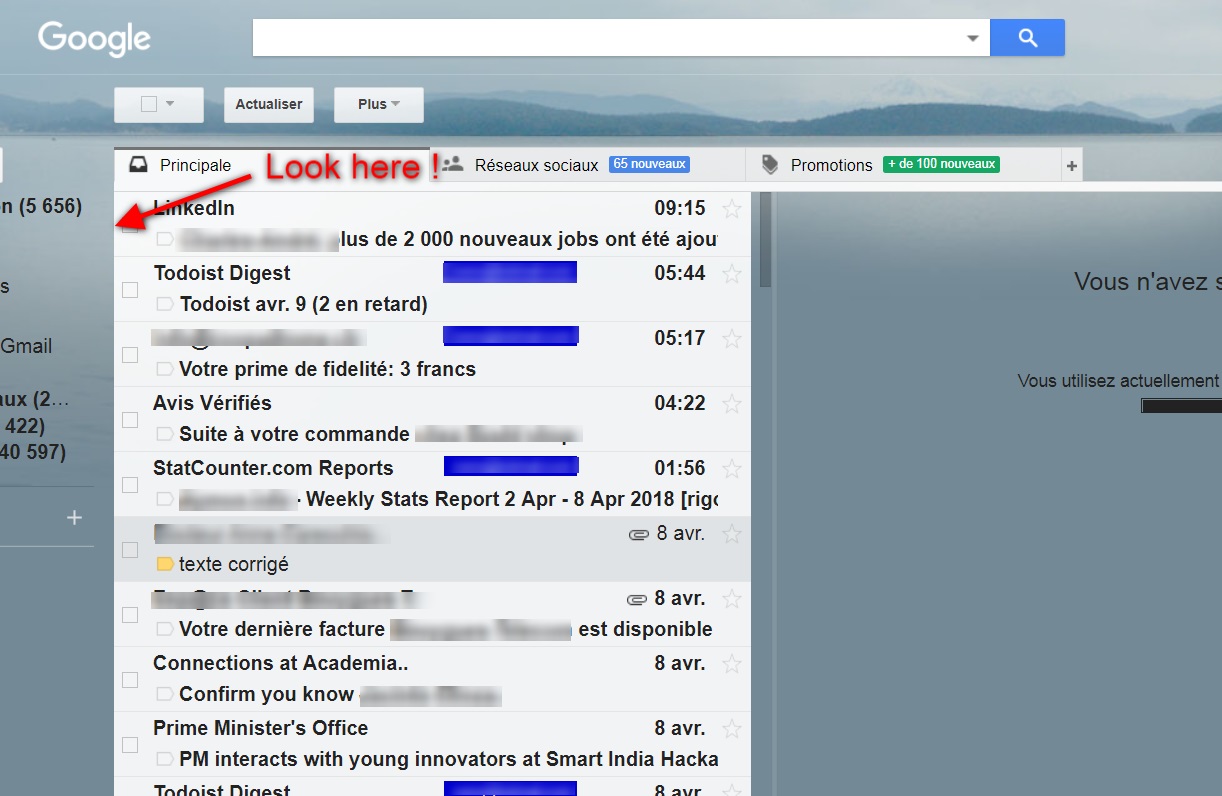Select the Todoist Digest 05:44 email checkbox

point(130,290)
